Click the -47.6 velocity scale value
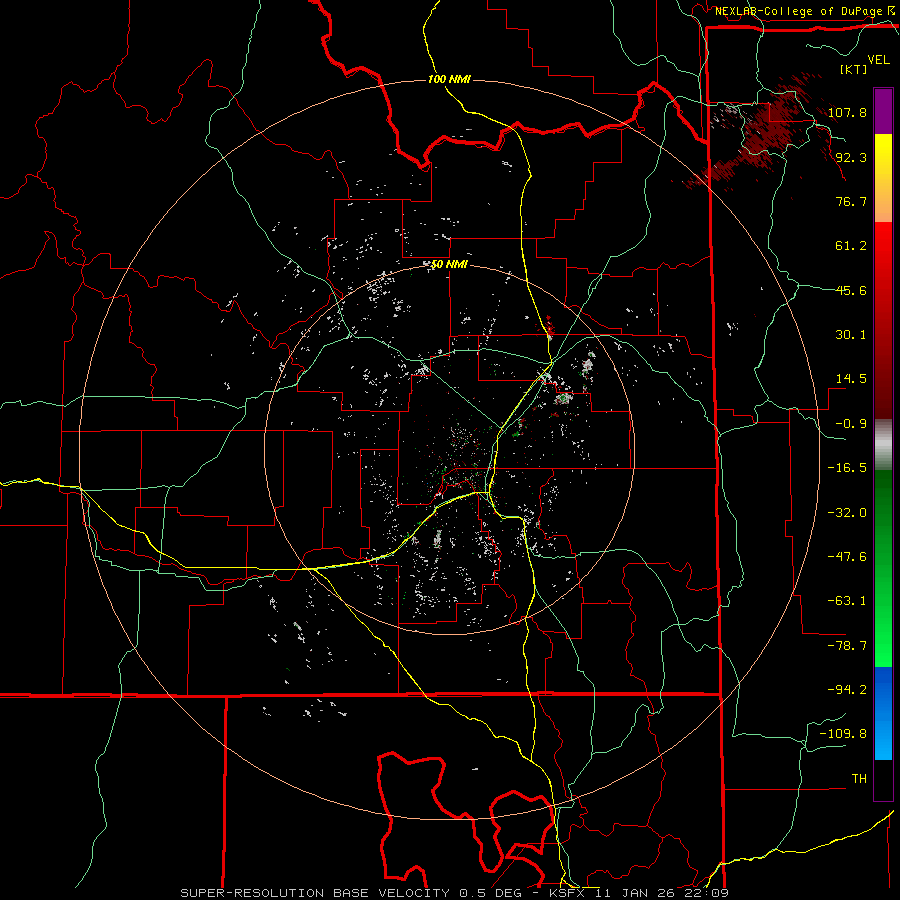Screen dimensions: 900x900 pyautogui.click(x=847, y=557)
